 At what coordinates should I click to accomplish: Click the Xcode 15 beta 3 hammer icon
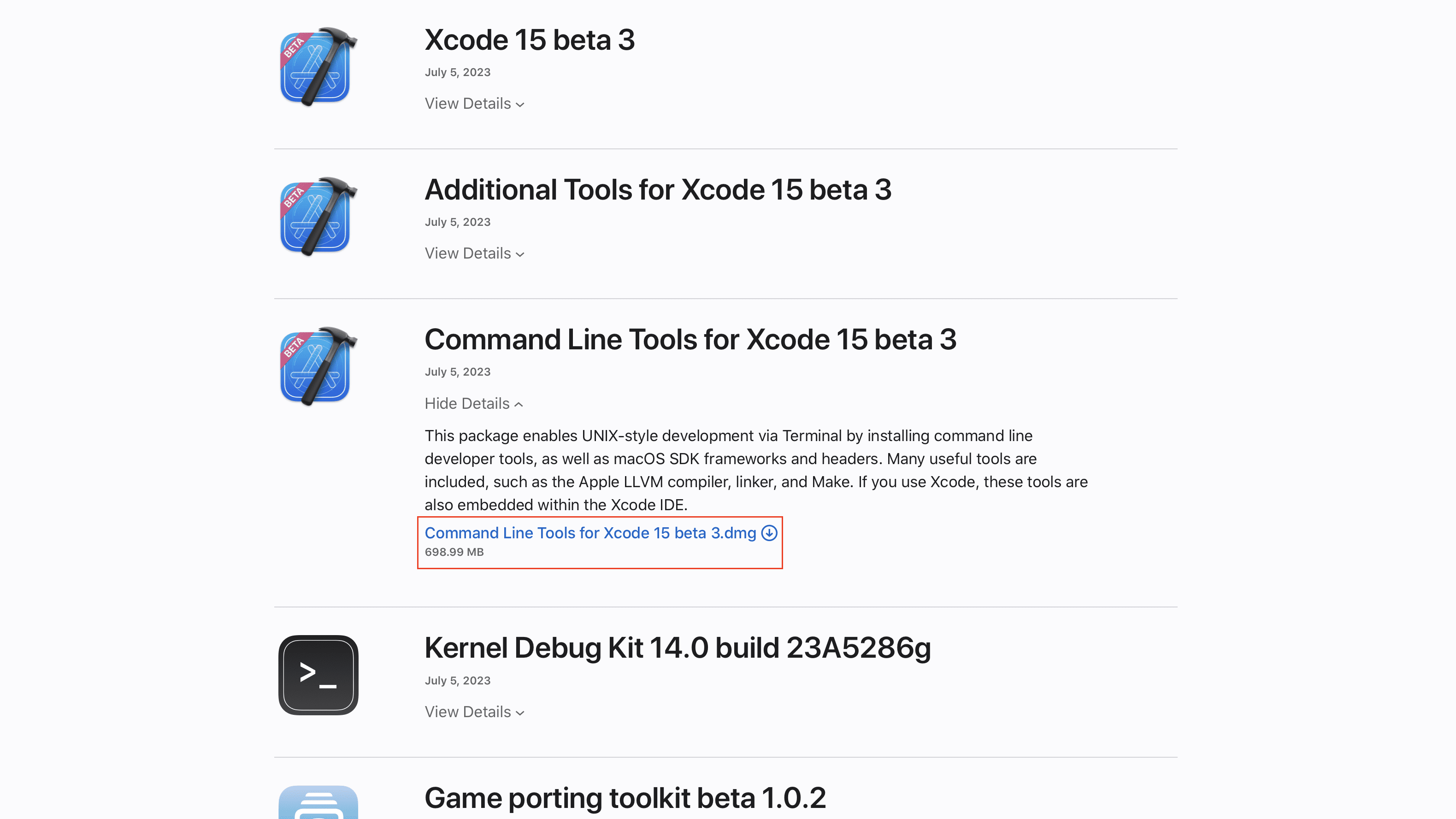(318, 67)
